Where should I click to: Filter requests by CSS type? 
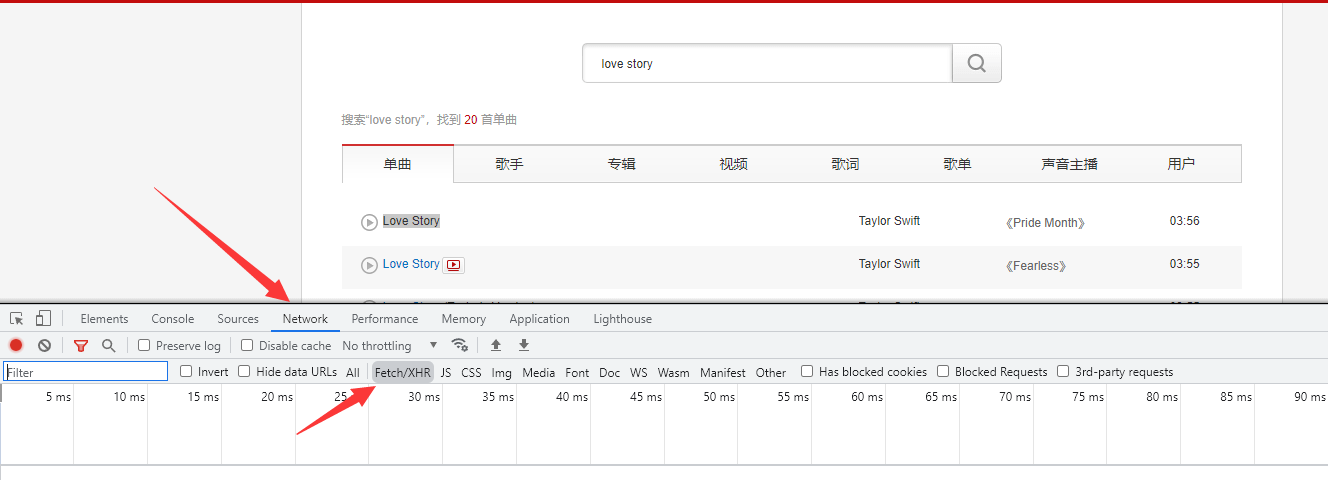pyautogui.click(x=471, y=372)
